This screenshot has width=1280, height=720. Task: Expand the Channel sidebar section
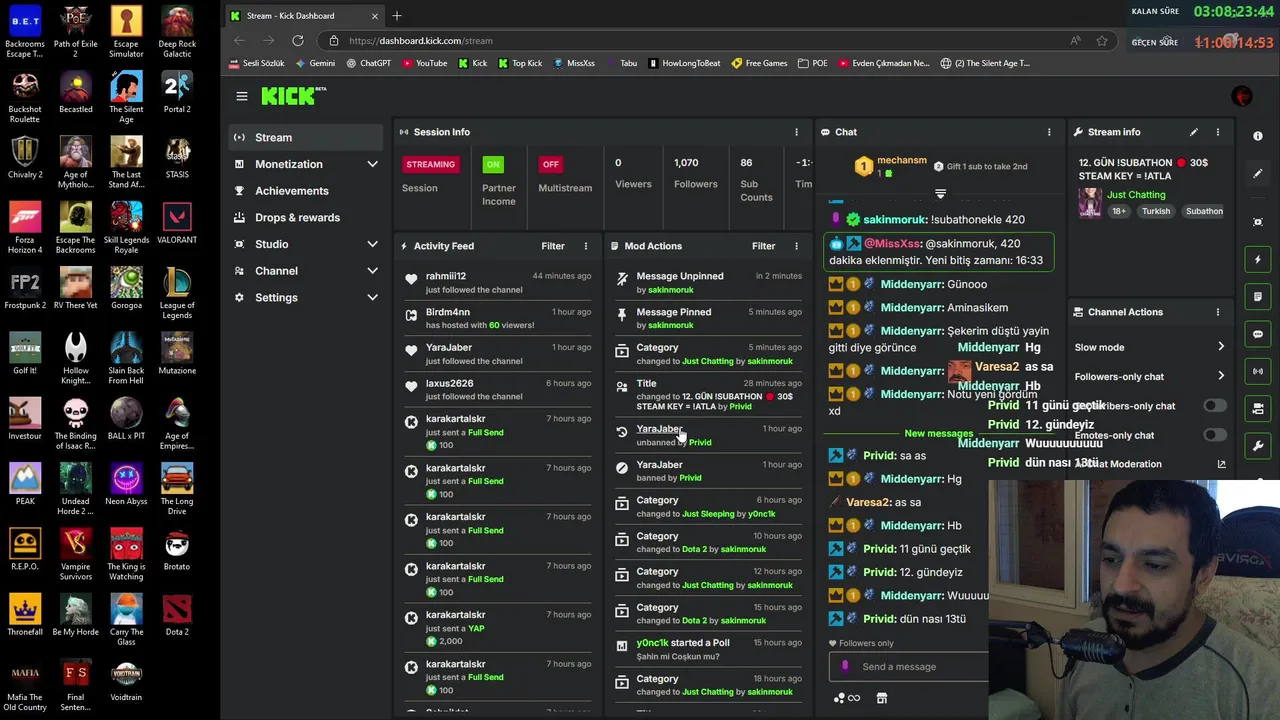click(x=372, y=271)
